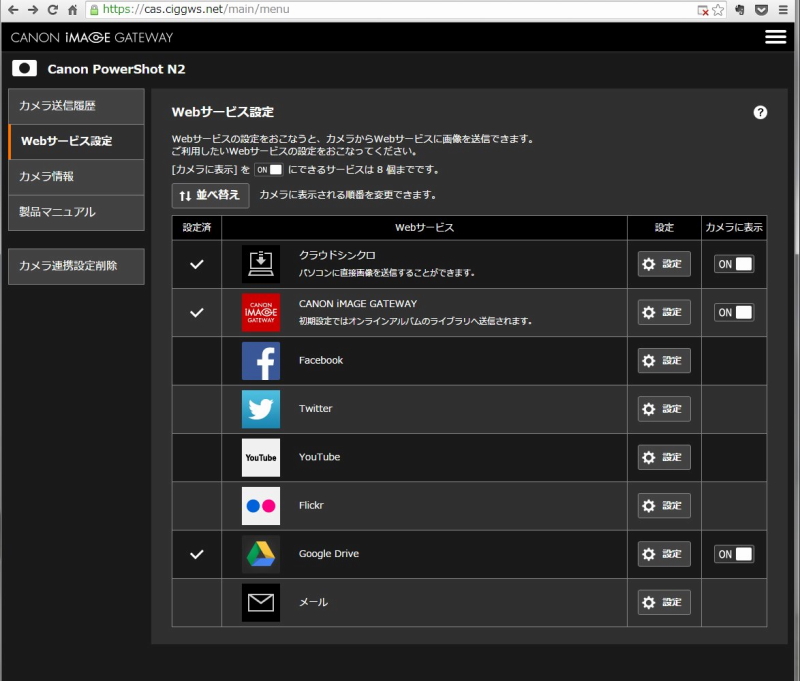
Task: Open settings for Facebook
Action: [x=664, y=361]
